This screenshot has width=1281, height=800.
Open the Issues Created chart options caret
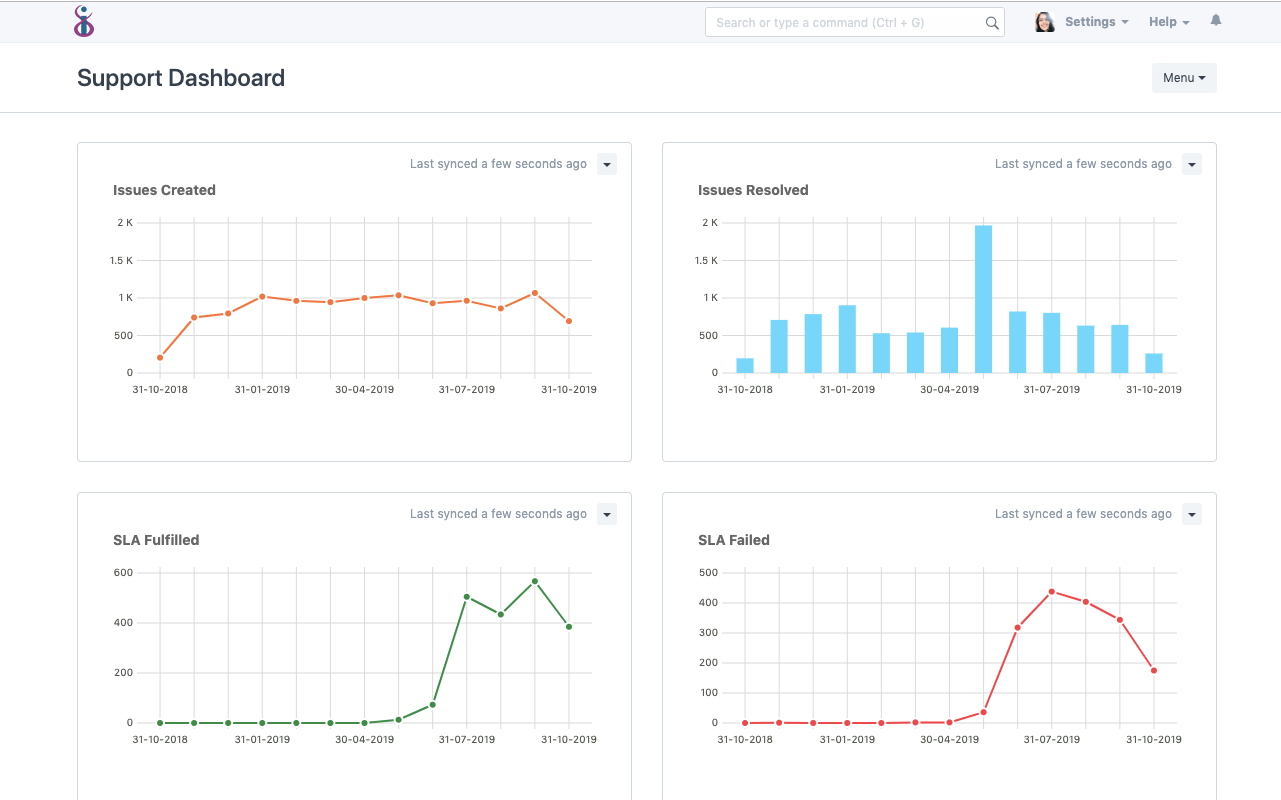(606, 163)
